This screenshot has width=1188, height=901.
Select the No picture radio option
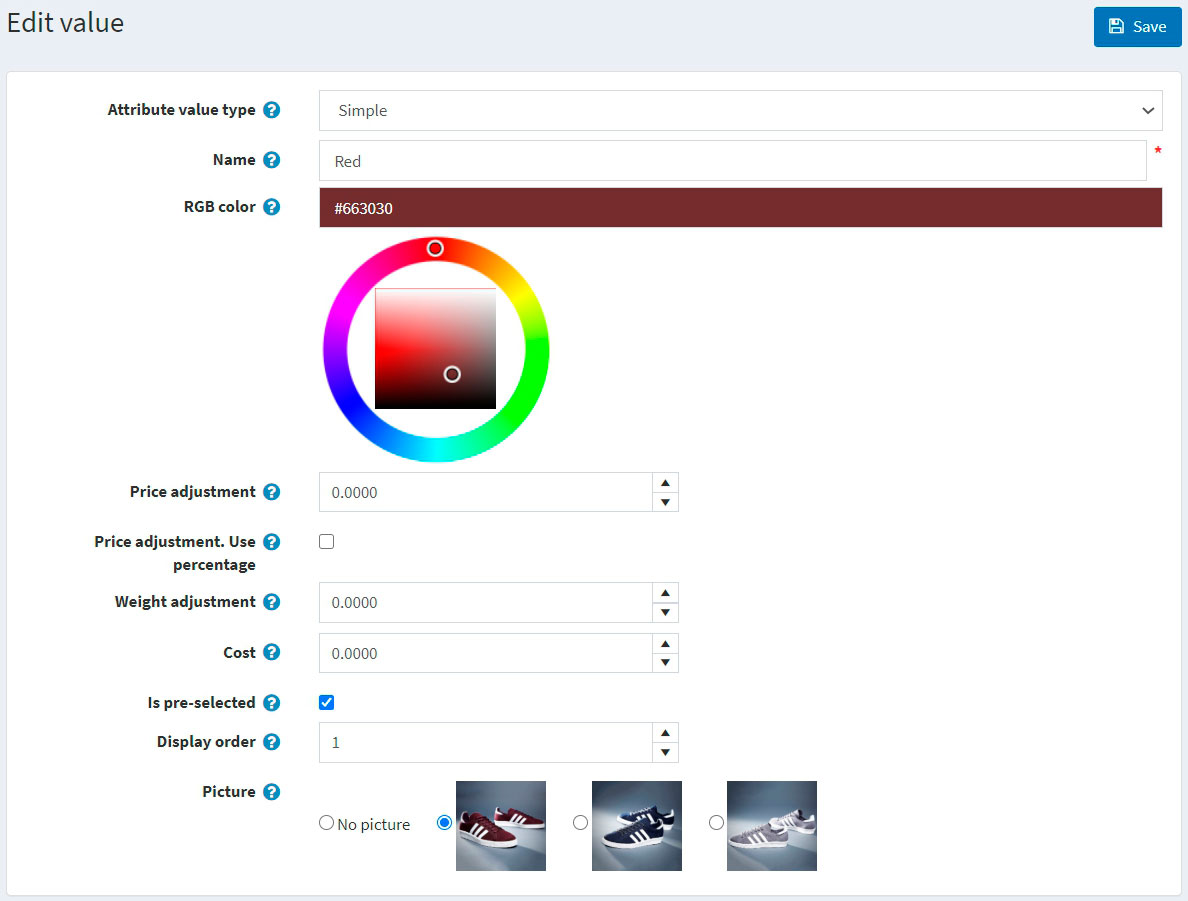[x=326, y=823]
